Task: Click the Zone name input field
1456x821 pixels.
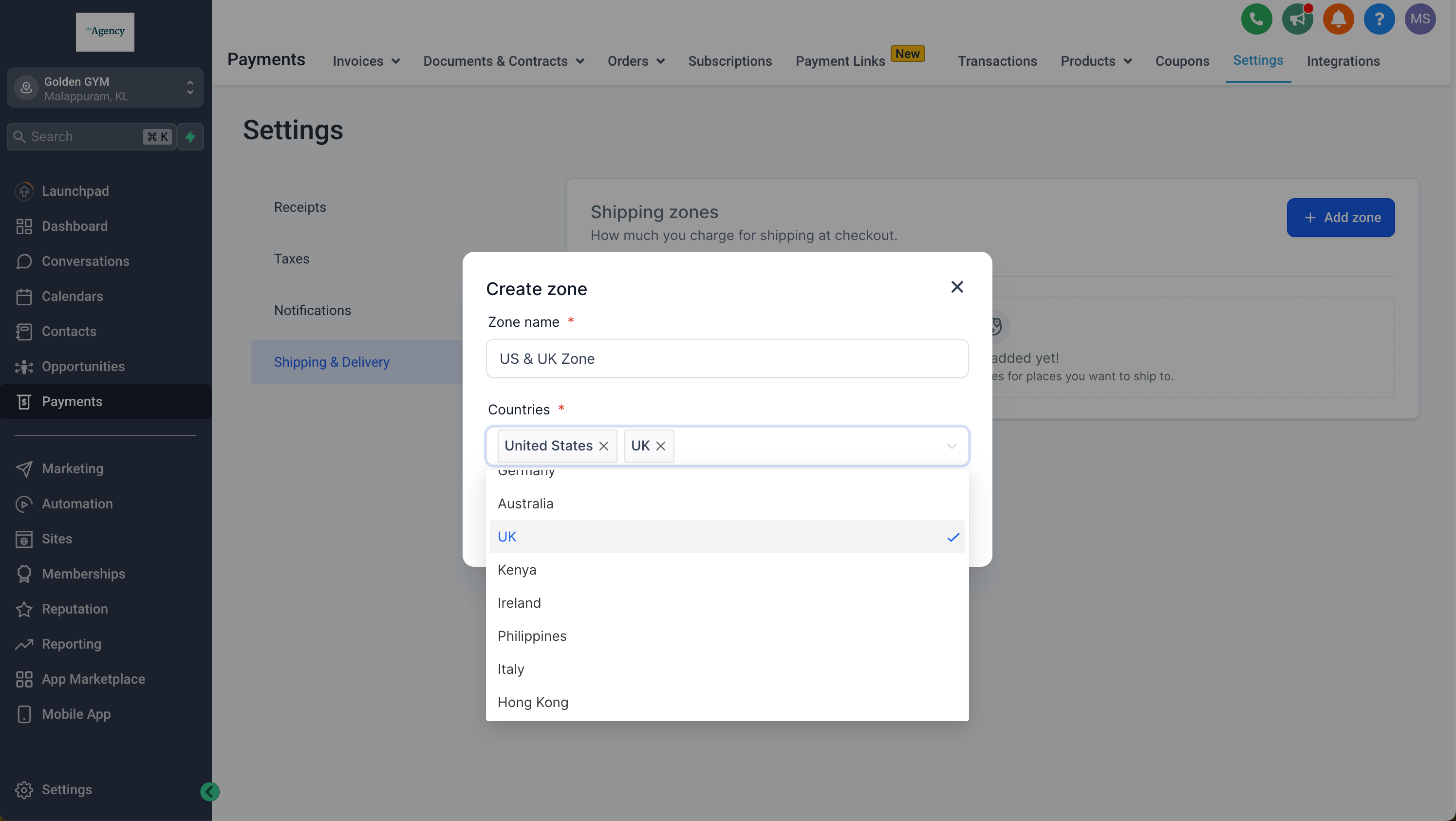Action: (727, 359)
